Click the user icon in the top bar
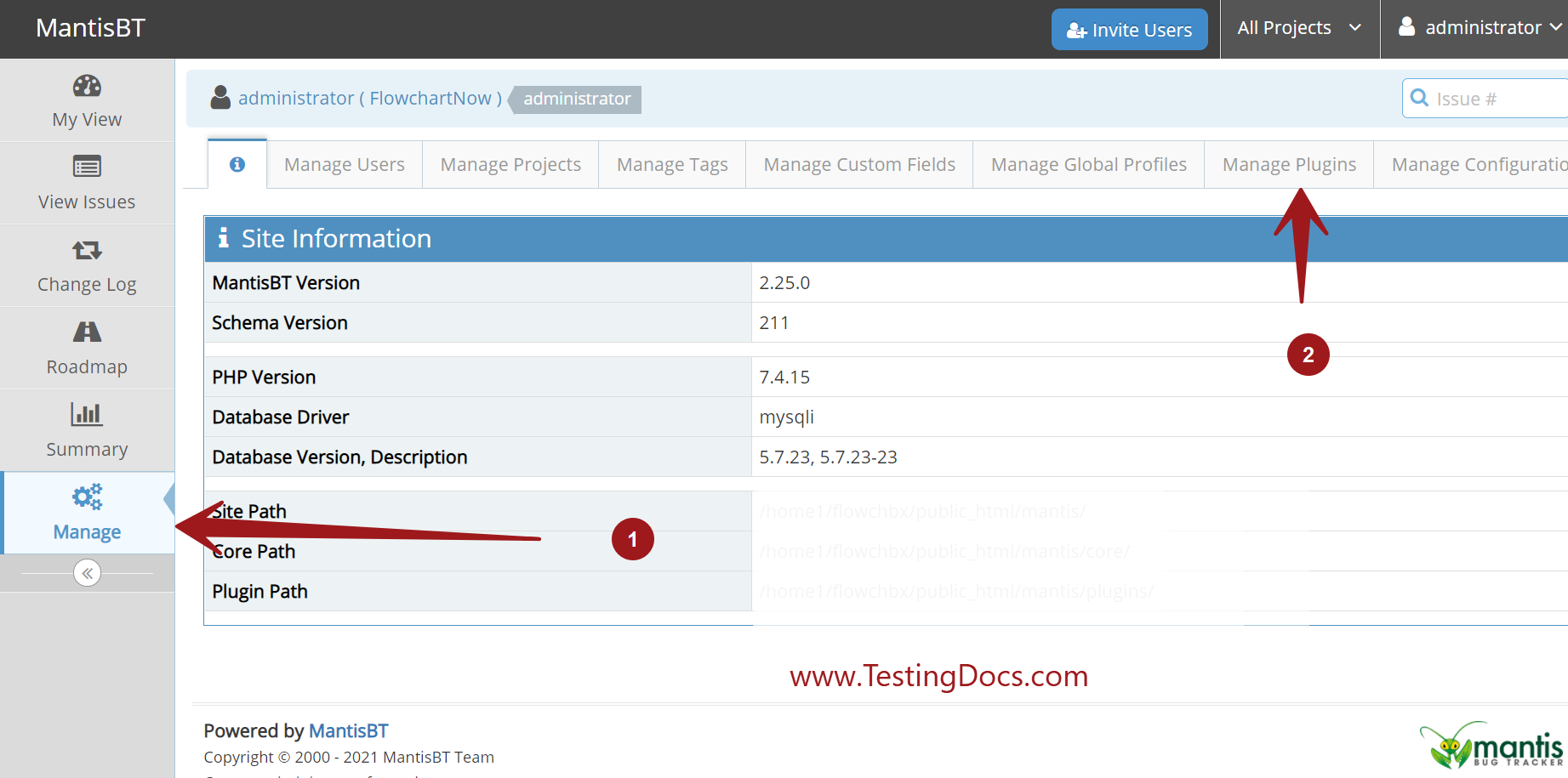 (1407, 27)
